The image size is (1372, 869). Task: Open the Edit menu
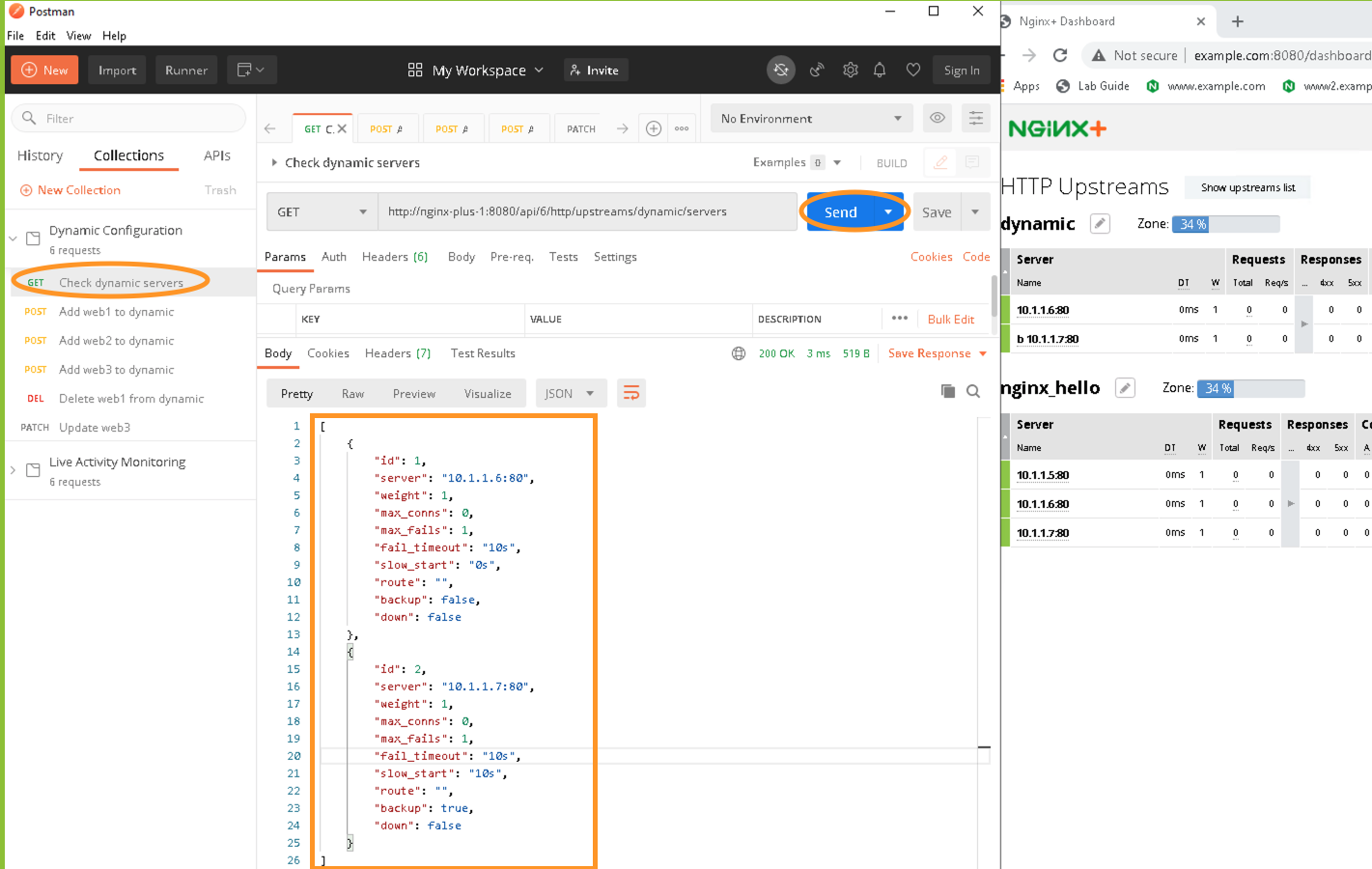pyautogui.click(x=45, y=36)
